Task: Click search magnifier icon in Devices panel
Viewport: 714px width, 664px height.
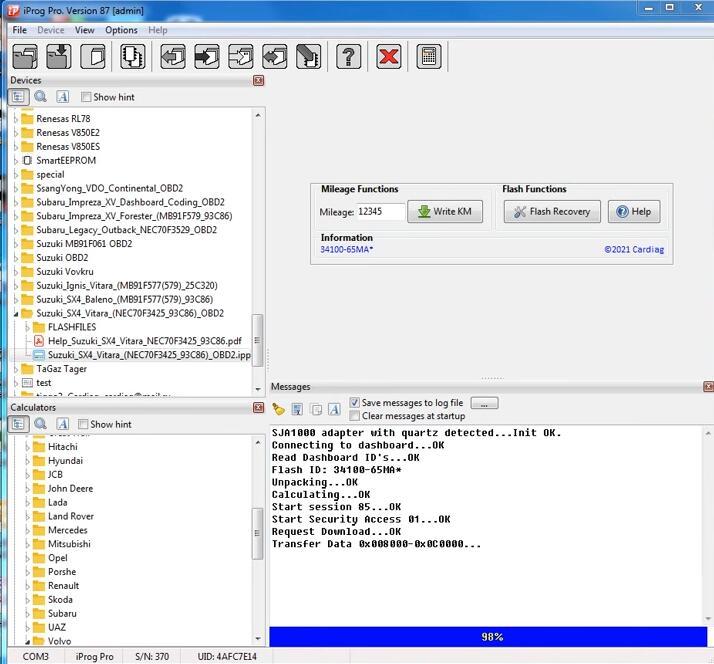Action: 41,97
